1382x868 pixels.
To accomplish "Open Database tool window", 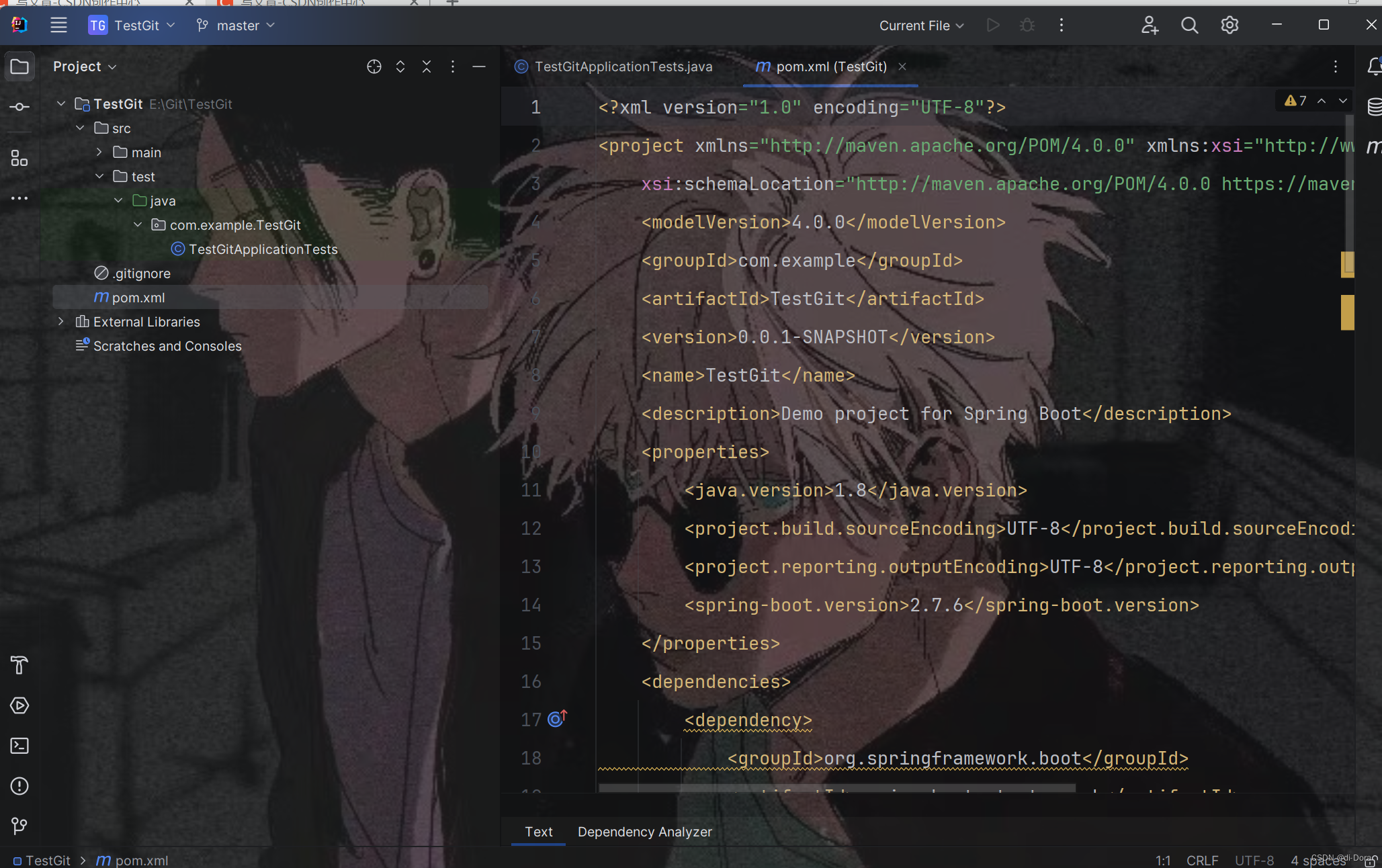I will point(1375,107).
